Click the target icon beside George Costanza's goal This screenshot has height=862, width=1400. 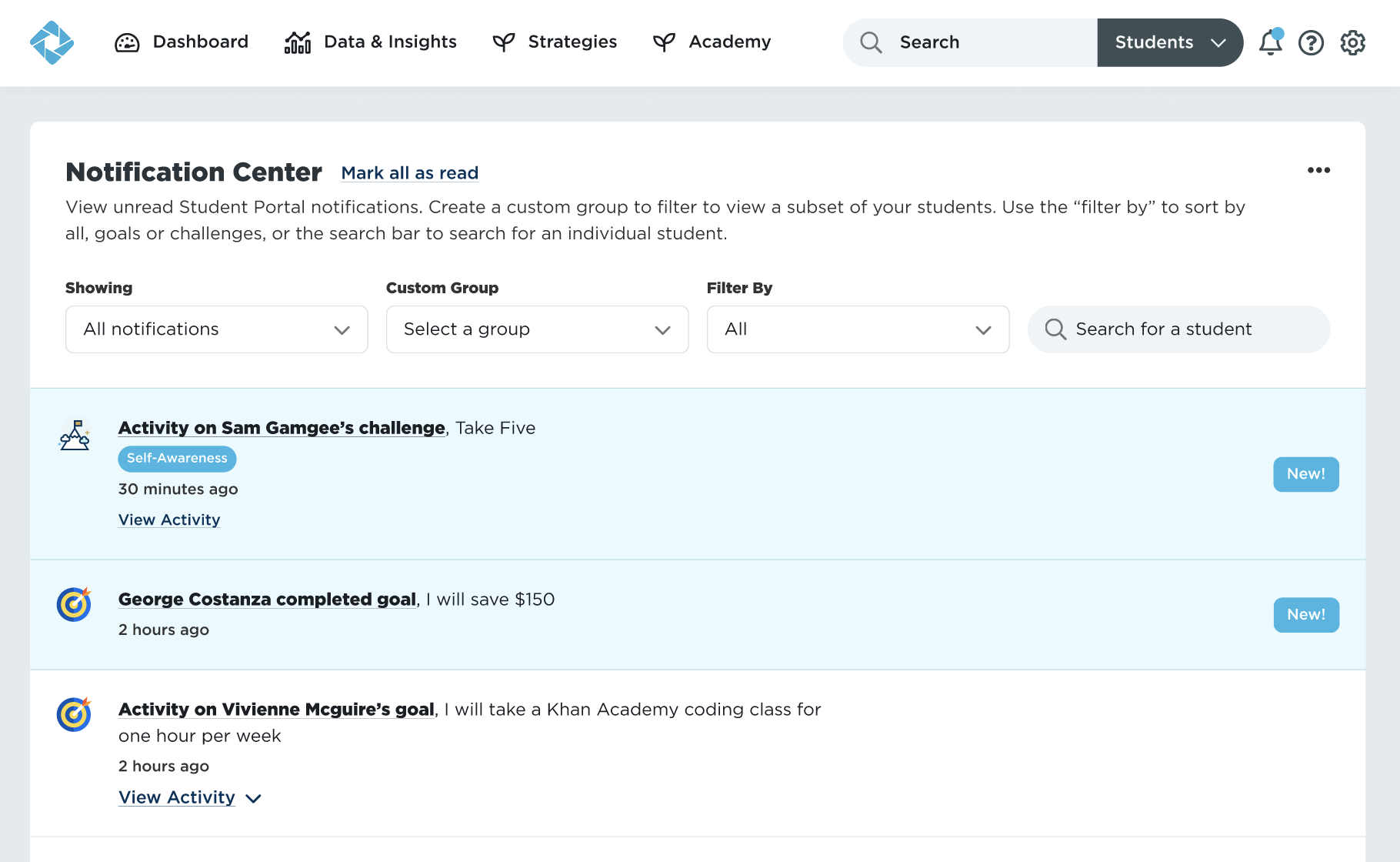[x=75, y=604]
